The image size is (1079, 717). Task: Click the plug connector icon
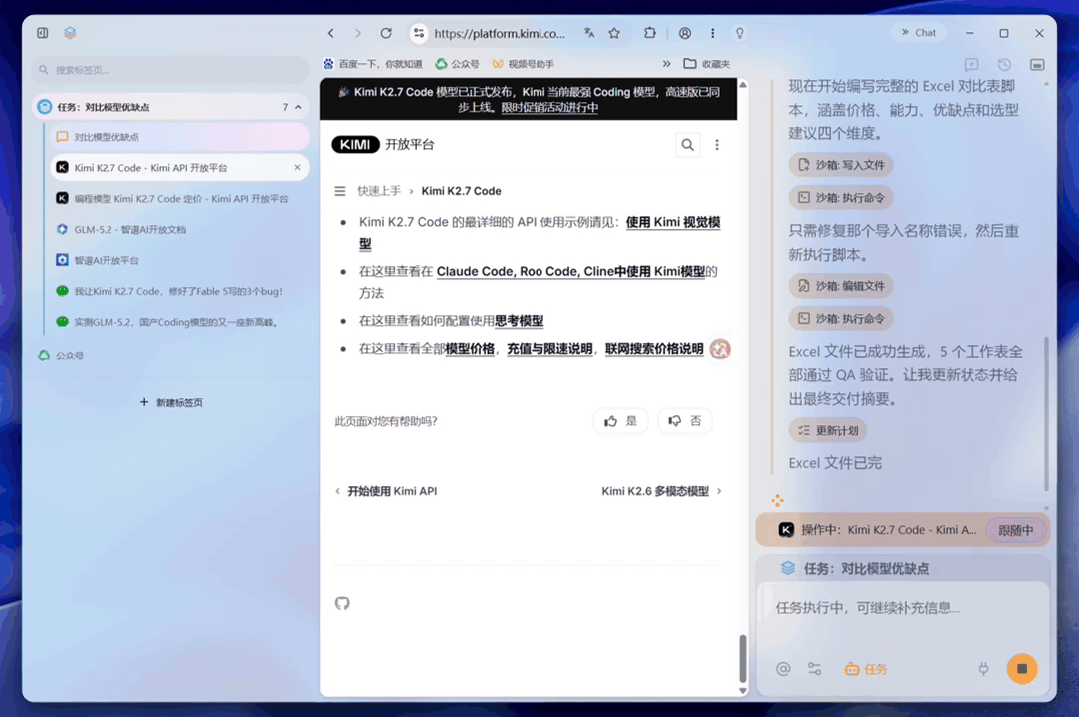click(983, 669)
